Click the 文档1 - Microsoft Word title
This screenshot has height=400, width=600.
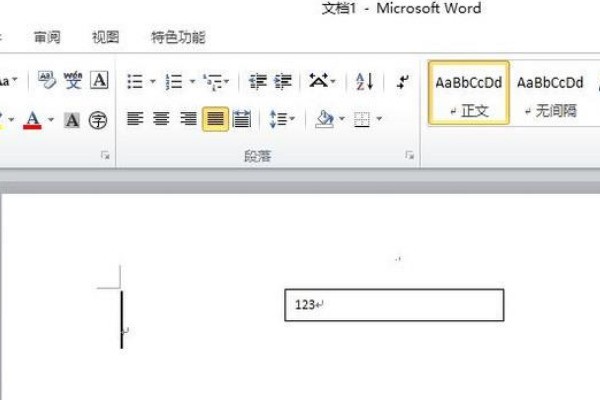coord(401,8)
